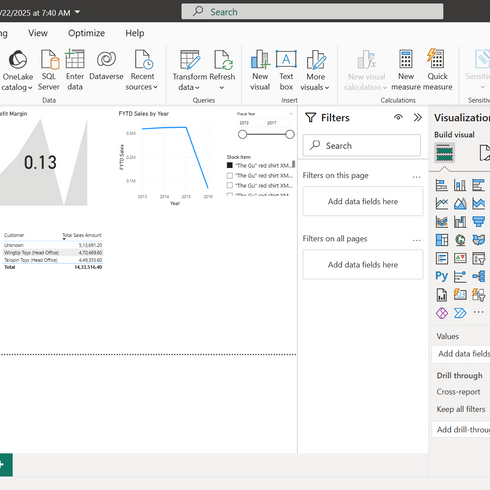Select the stacked bar chart visual
Screen dimensions: 490x490
coord(442,185)
